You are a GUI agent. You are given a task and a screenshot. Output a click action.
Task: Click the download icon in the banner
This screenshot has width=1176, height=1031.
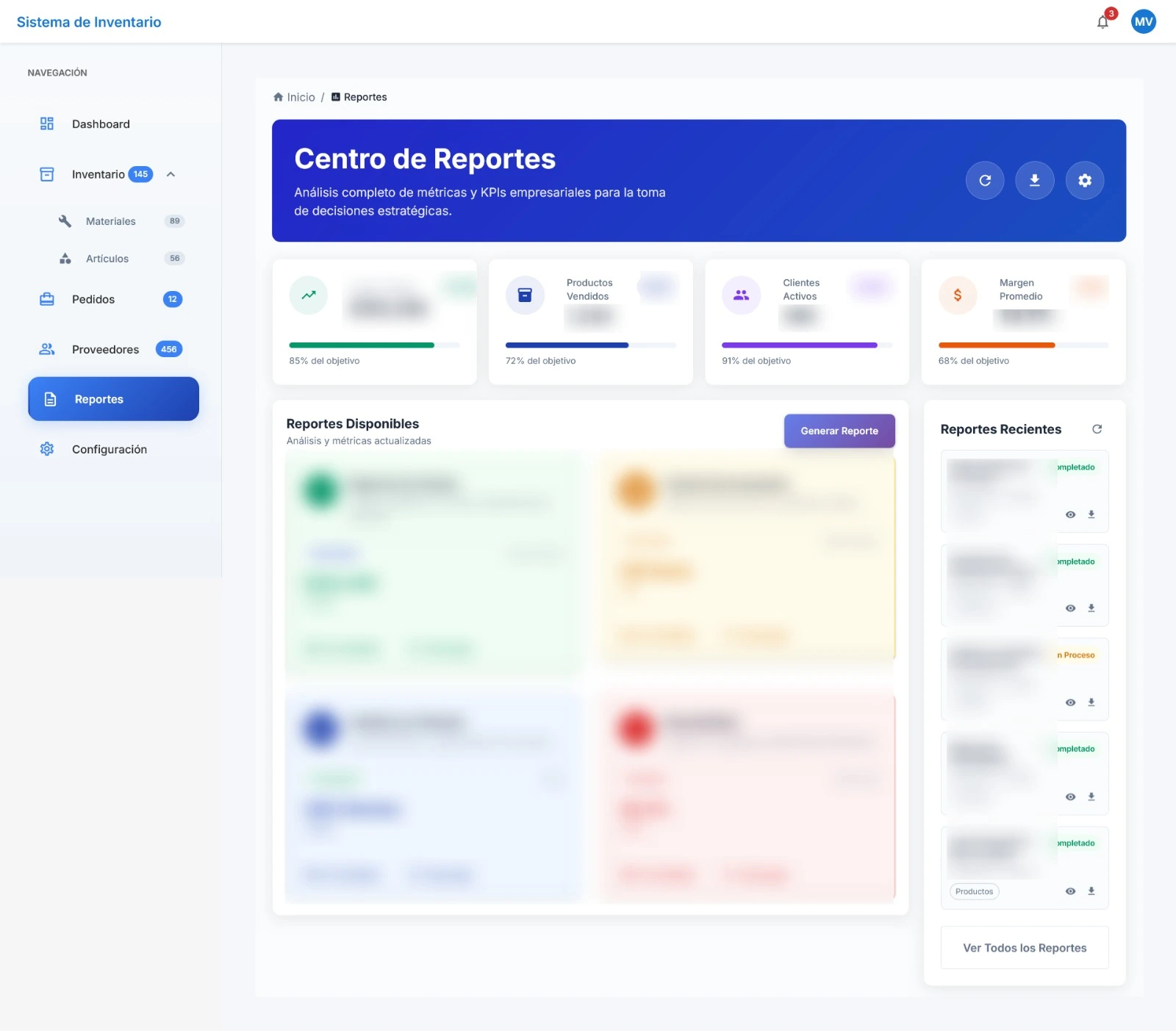pos(1034,180)
